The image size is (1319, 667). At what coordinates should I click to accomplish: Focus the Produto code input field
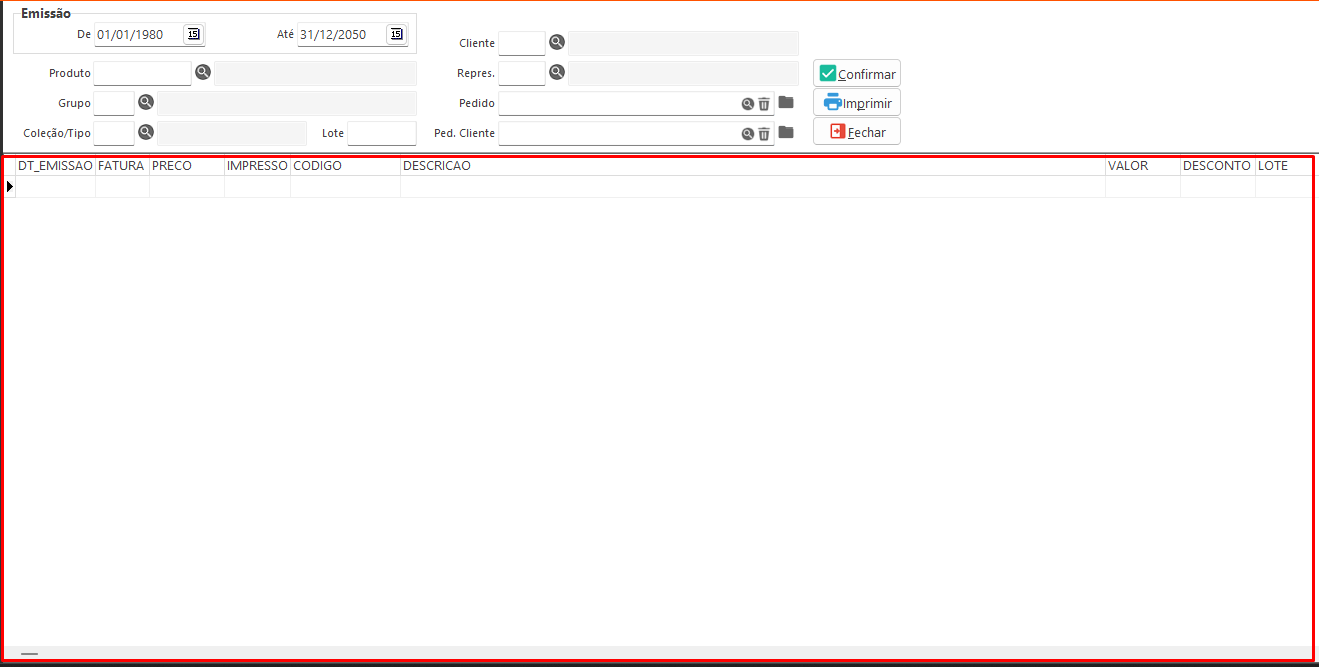point(141,73)
